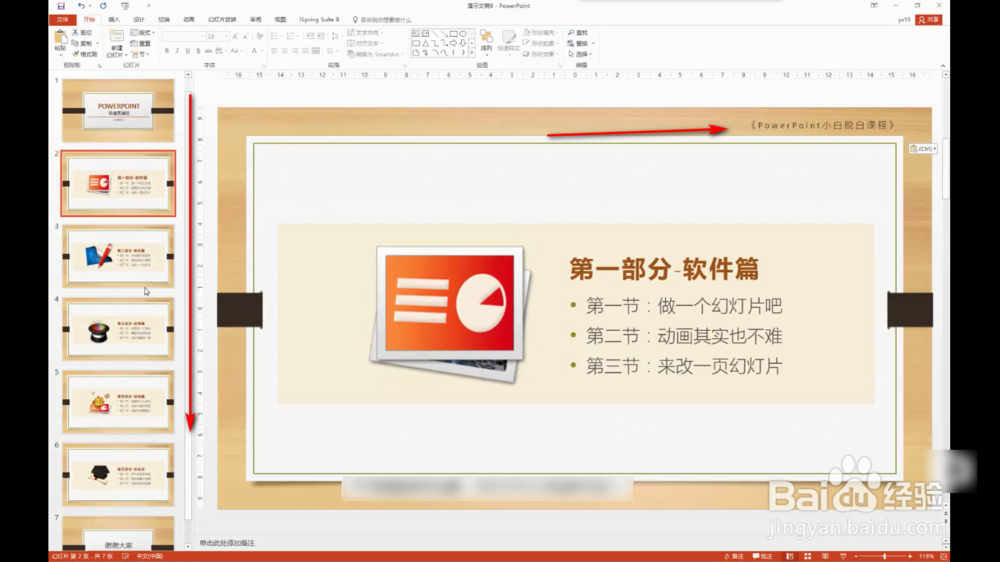The image size is (1000, 562).
Task: Switch to Animations (动画) tab
Action: [189, 20]
